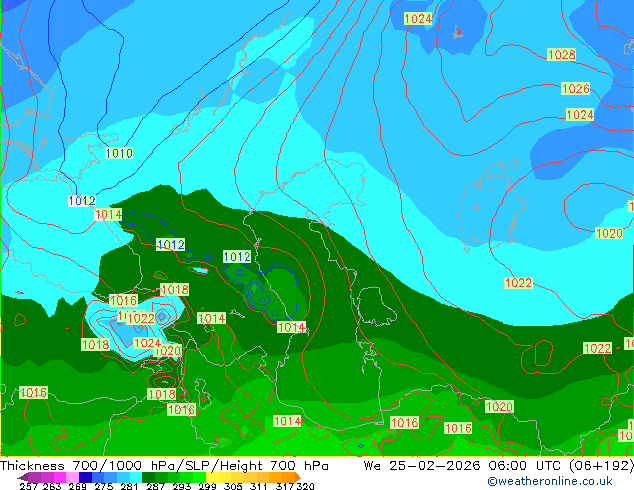Click the 1012 label next to the blue low center
The width and height of the screenshot is (634, 490).
point(237,257)
